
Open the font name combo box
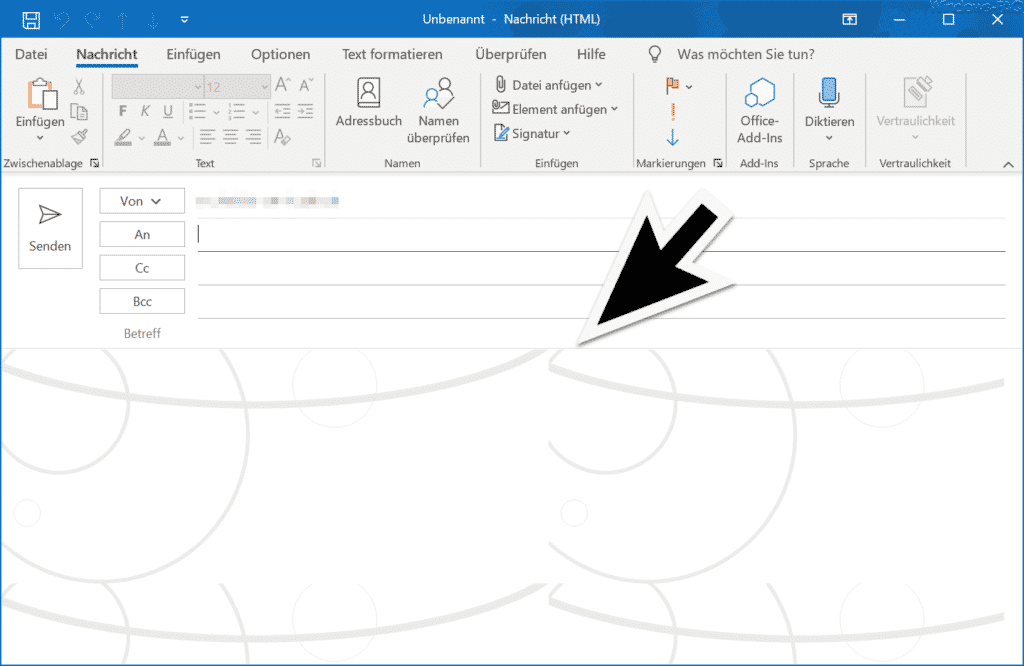(x=157, y=86)
